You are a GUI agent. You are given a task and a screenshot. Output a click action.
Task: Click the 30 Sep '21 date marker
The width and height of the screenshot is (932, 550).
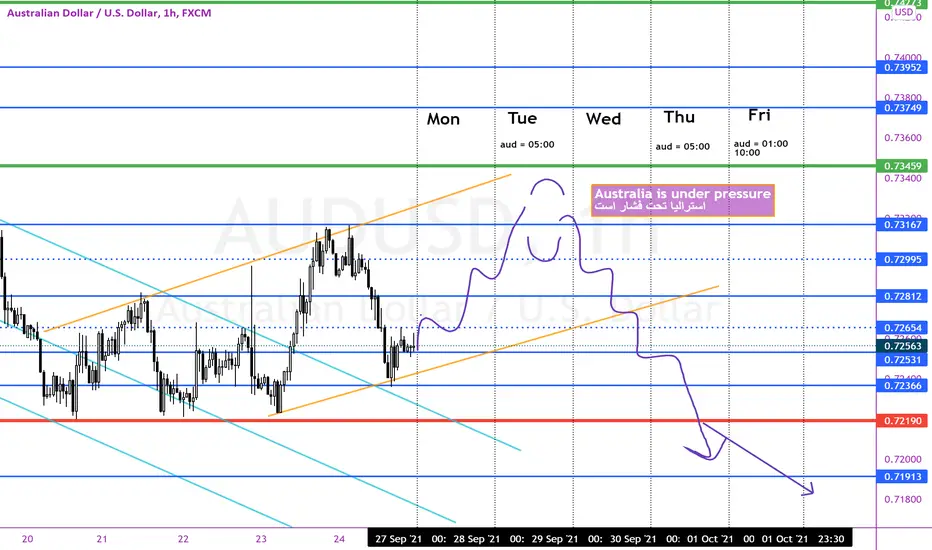[x=633, y=539]
